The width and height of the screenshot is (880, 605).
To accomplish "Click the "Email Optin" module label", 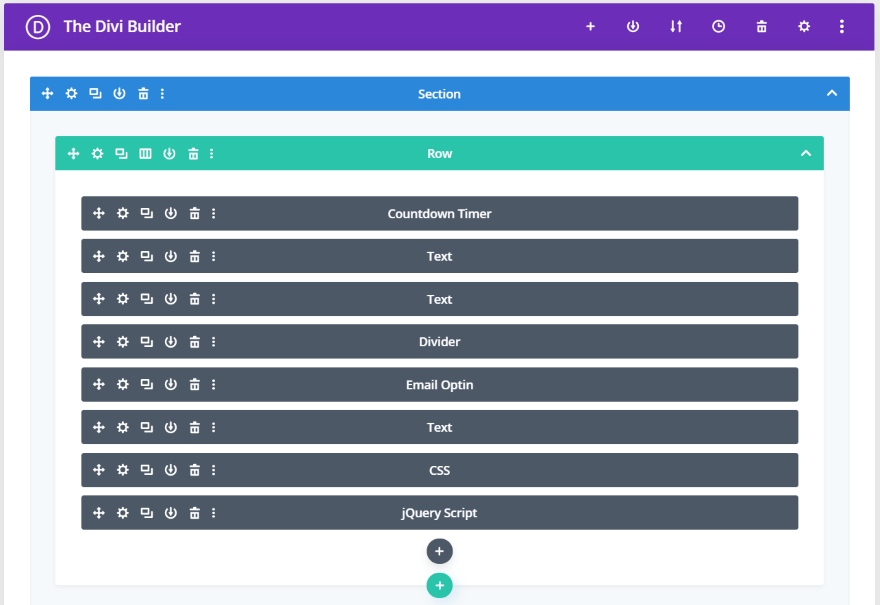I will click(x=439, y=385).
